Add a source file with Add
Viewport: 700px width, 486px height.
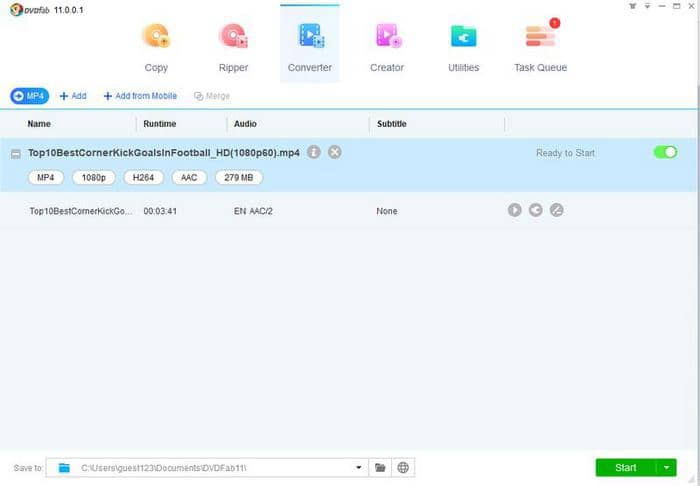coord(73,96)
